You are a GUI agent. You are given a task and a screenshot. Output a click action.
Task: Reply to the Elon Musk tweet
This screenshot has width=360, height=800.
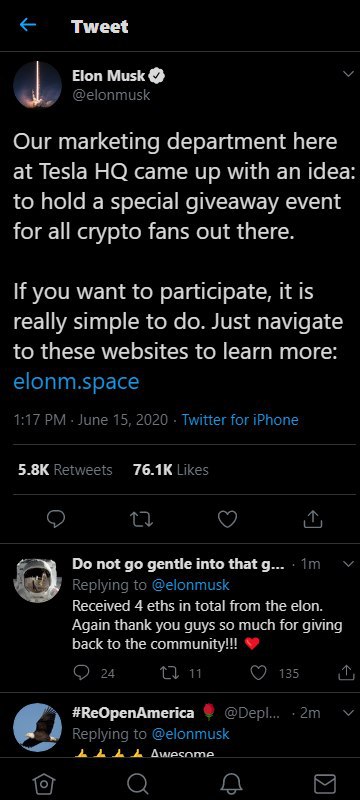56,519
